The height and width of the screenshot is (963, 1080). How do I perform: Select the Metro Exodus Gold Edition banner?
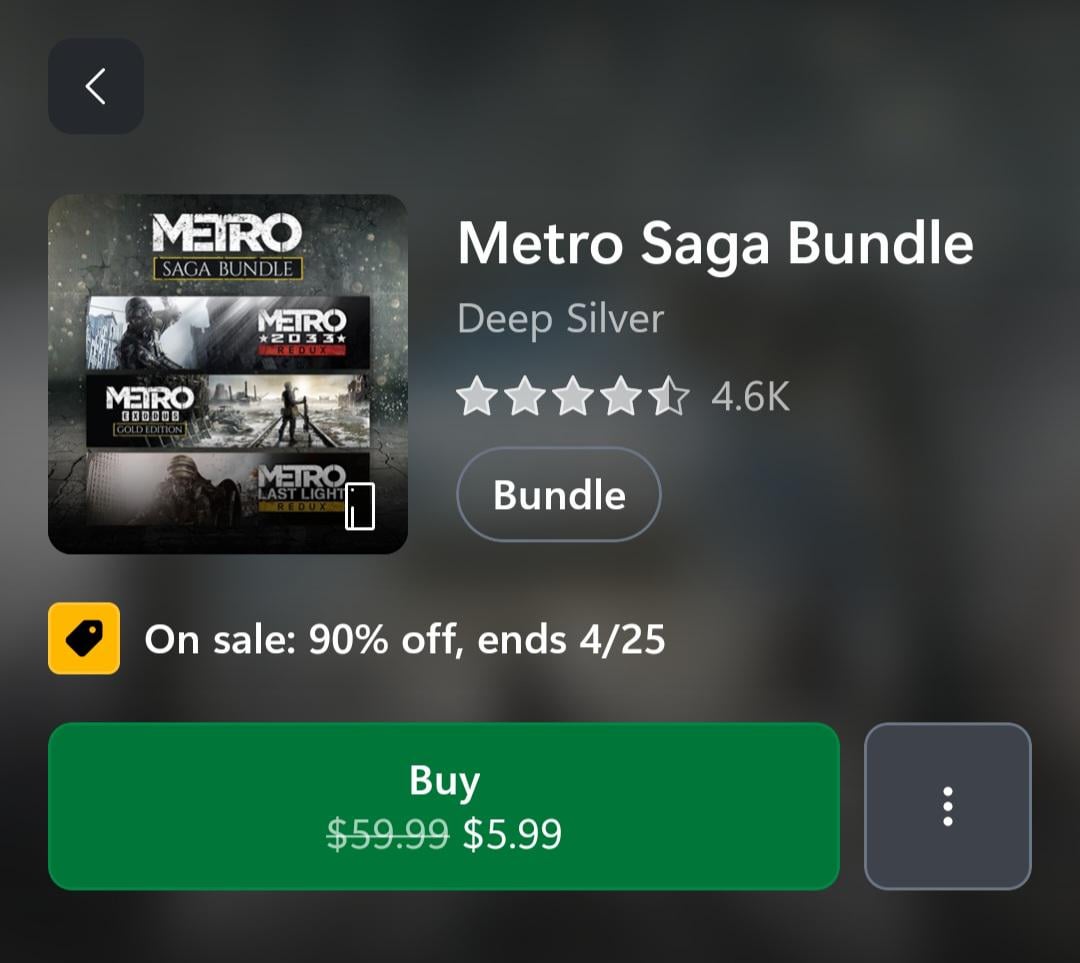228,411
